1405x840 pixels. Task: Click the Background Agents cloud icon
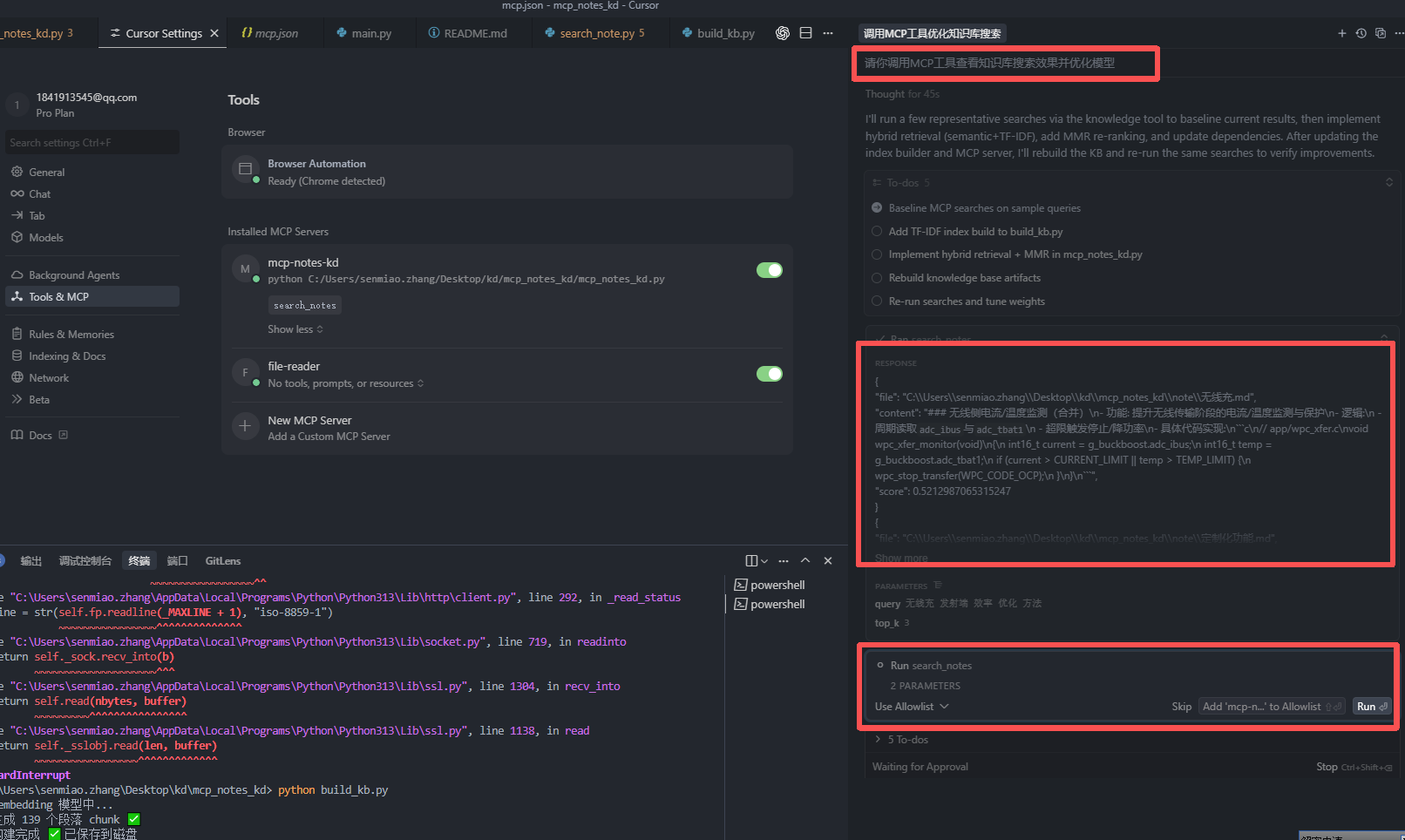click(x=17, y=274)
